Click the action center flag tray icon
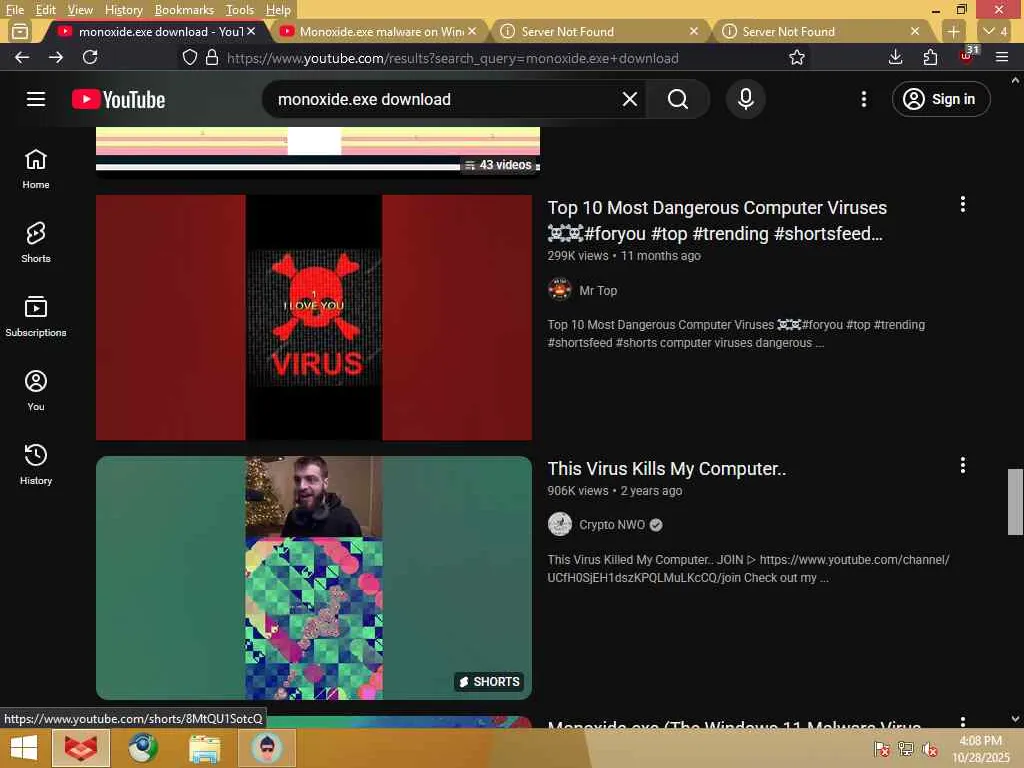Viewport: 1024px width, 768px height. [x=881, y=749]
